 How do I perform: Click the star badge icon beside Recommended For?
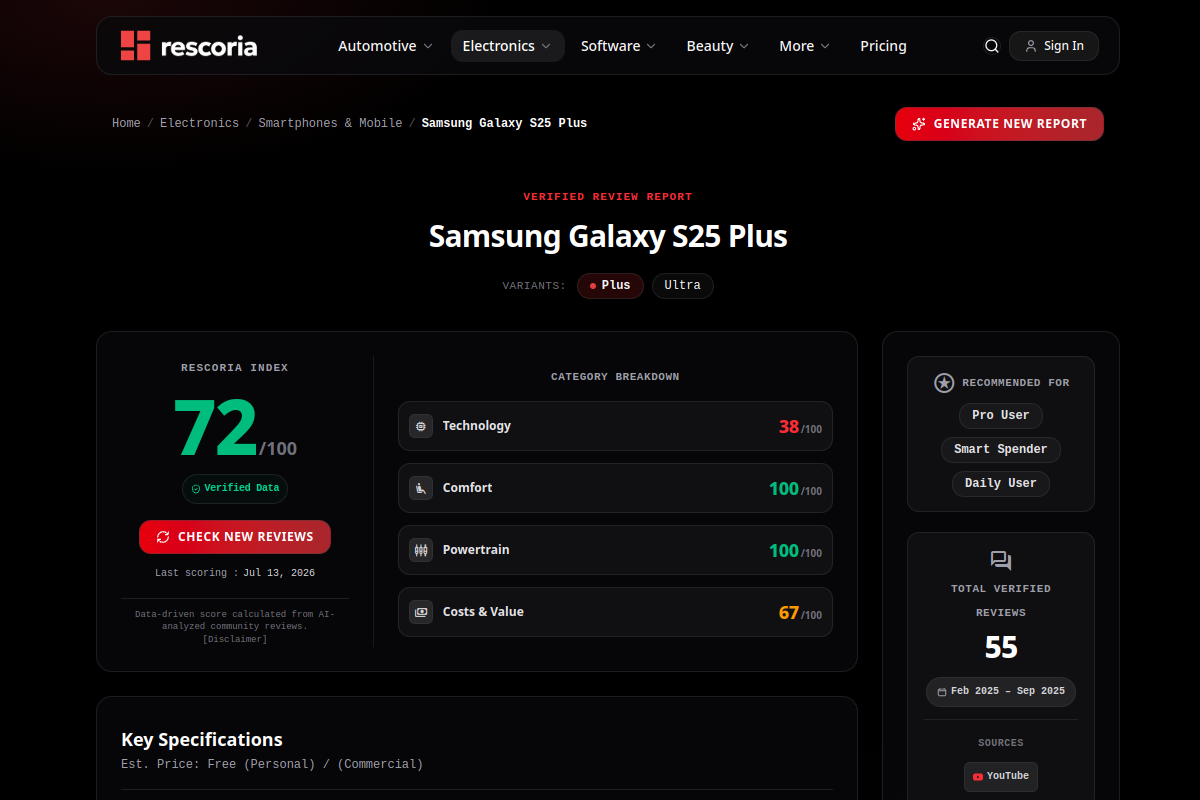pyautogui.click(x=944, y=383)
